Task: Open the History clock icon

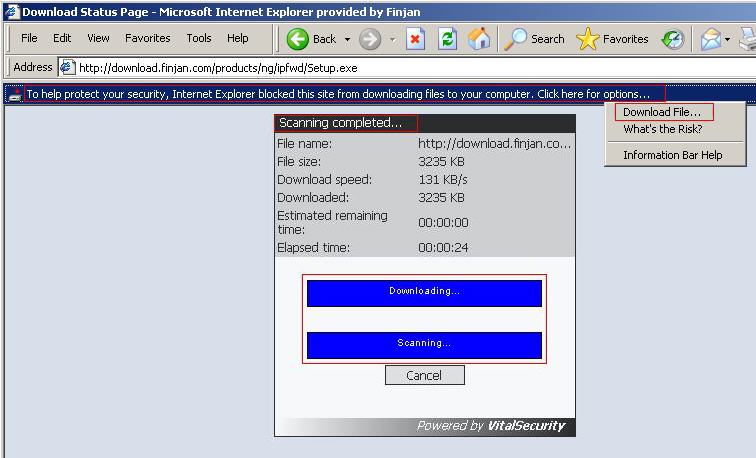Action: click(x=673, y=39)
